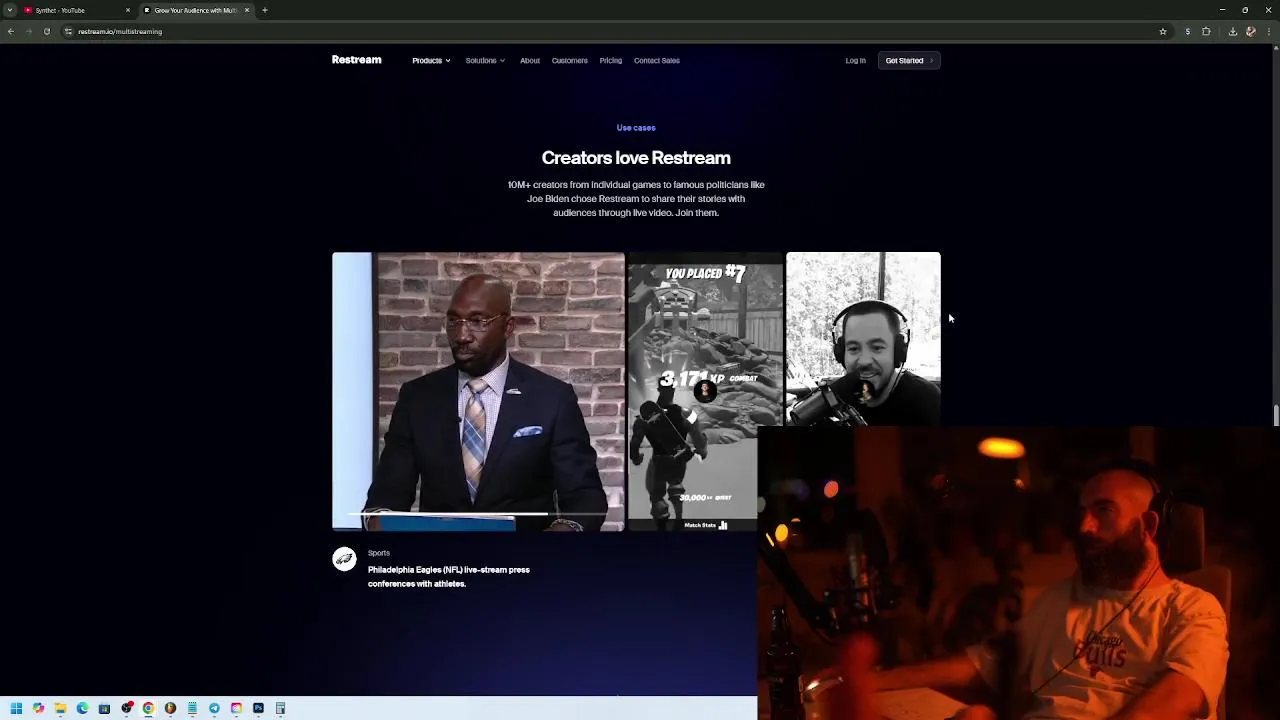The width and height of the screenshot is (1280, 720).
Task: Open the About page
Action: 530,60
